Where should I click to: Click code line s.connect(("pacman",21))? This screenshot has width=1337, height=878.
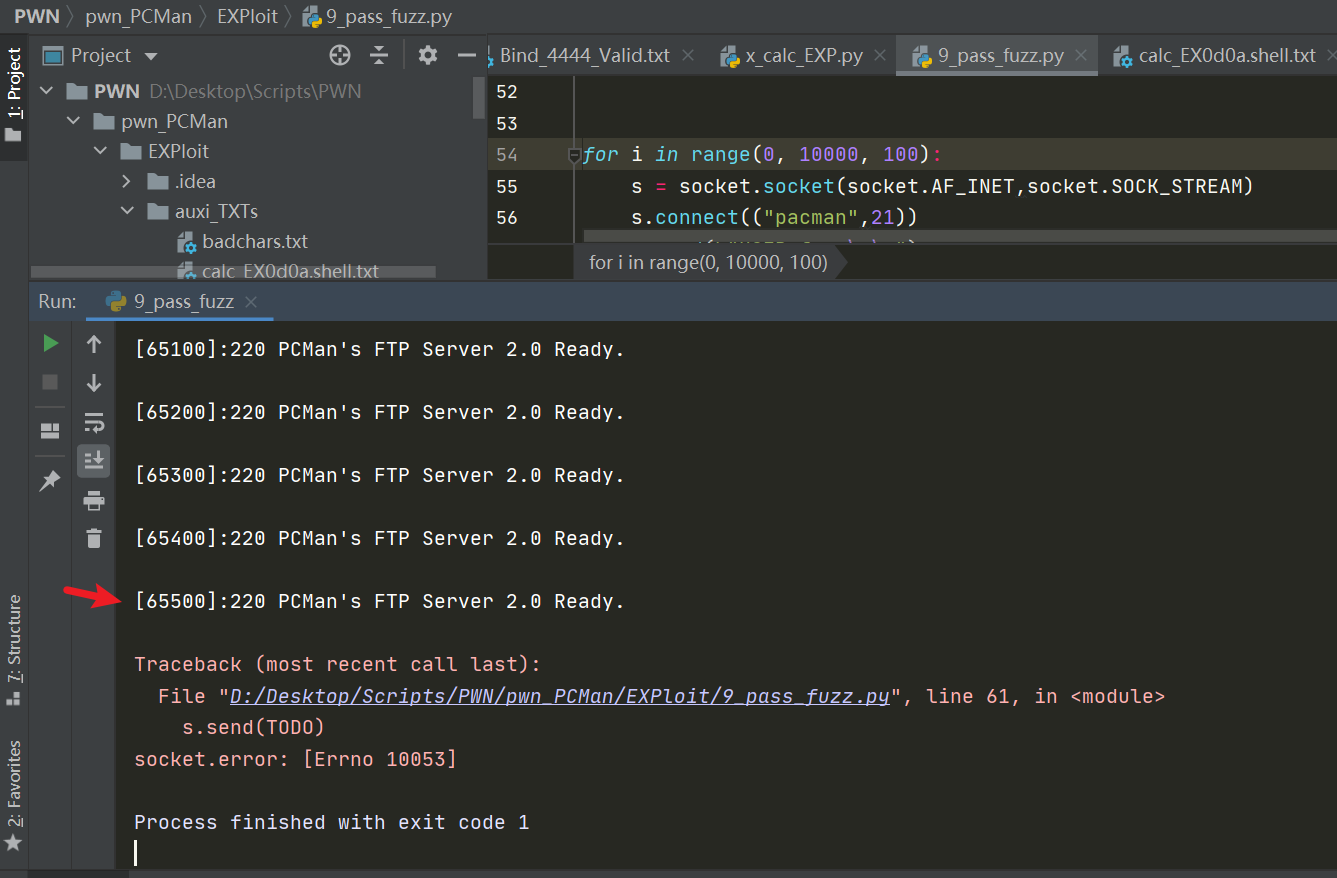click(x=774, y=217)
